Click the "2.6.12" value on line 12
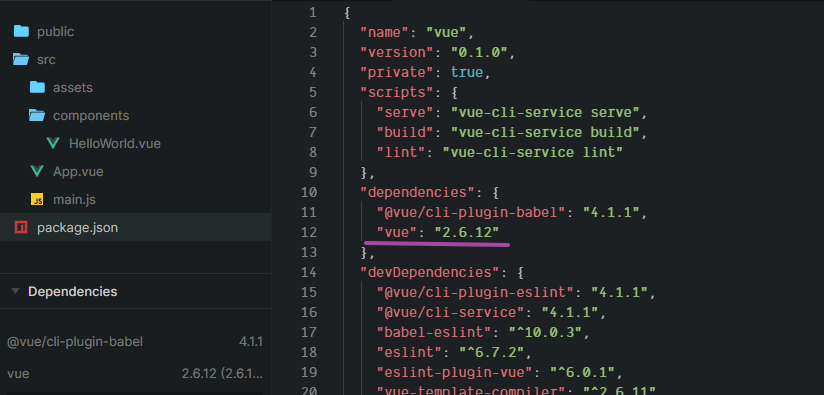The width and height of the screenshot is (824, 395). tap(467, 232)
